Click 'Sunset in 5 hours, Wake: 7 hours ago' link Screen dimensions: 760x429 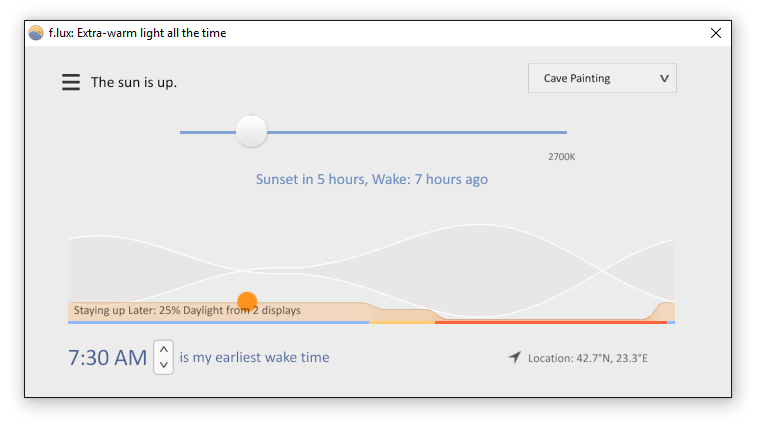(x=372, y=179)
